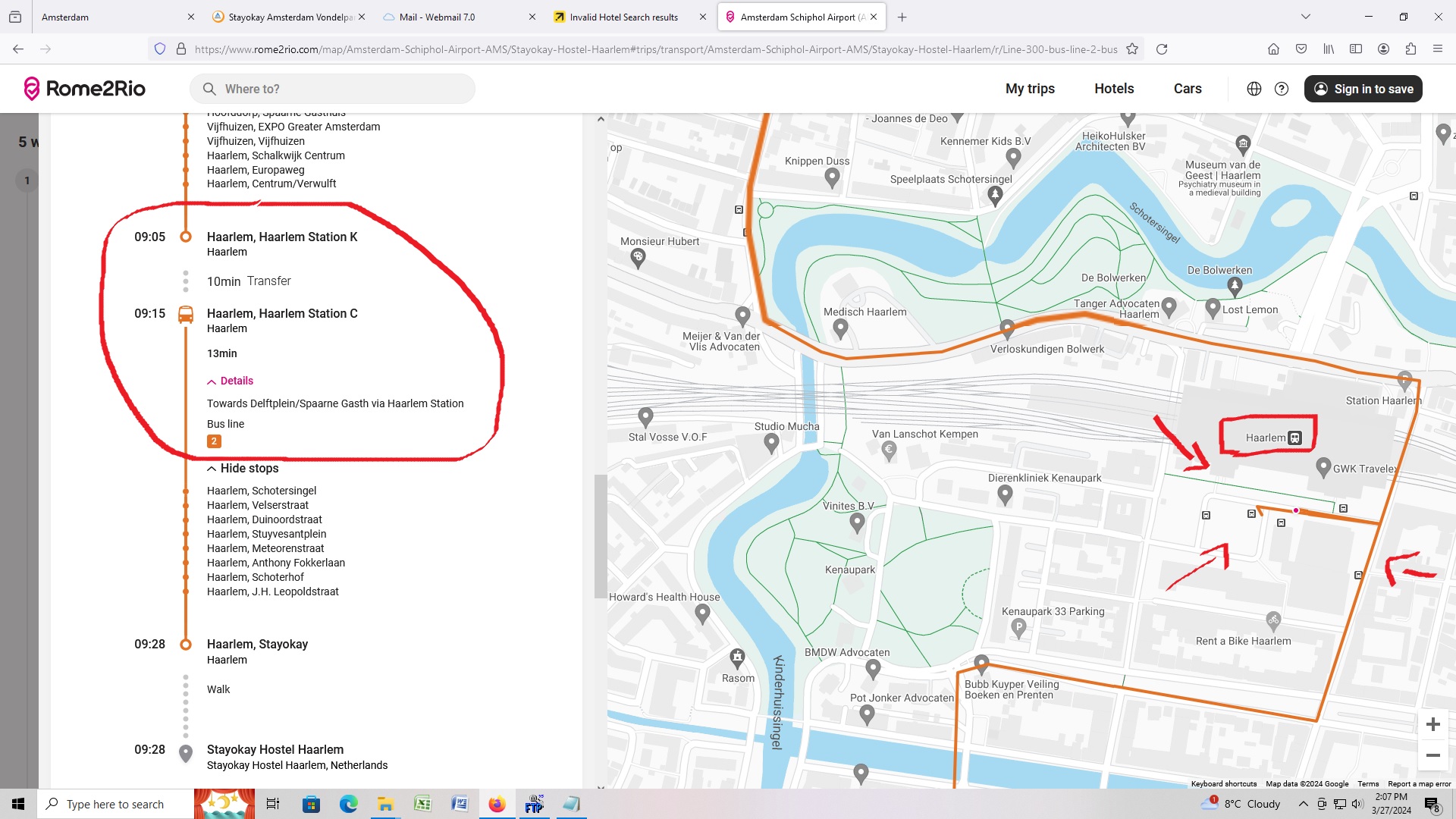This screenshot has width=1456, height=819.
Task: Collapse the bus line 2 Details expander
Action: [x=231, y=381]
